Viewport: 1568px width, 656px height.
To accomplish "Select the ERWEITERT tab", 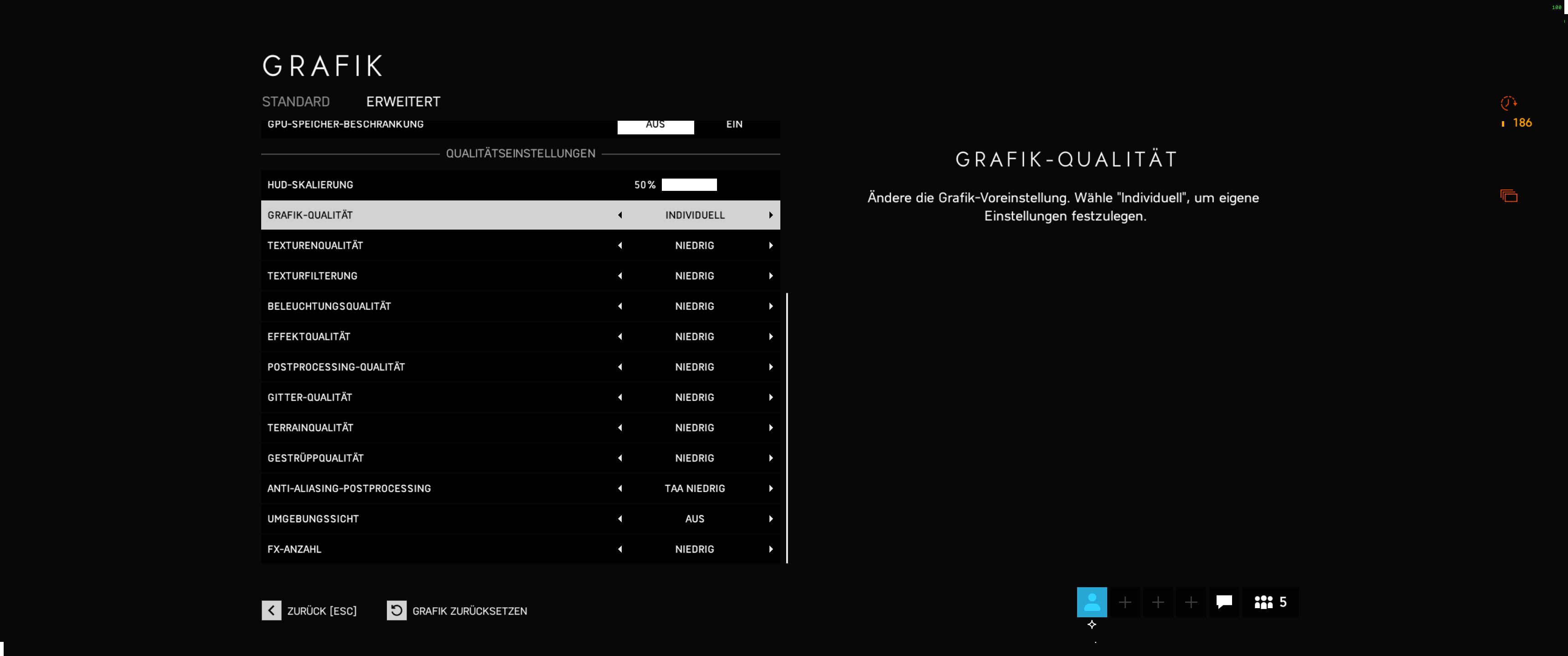I will click(403, 102).
